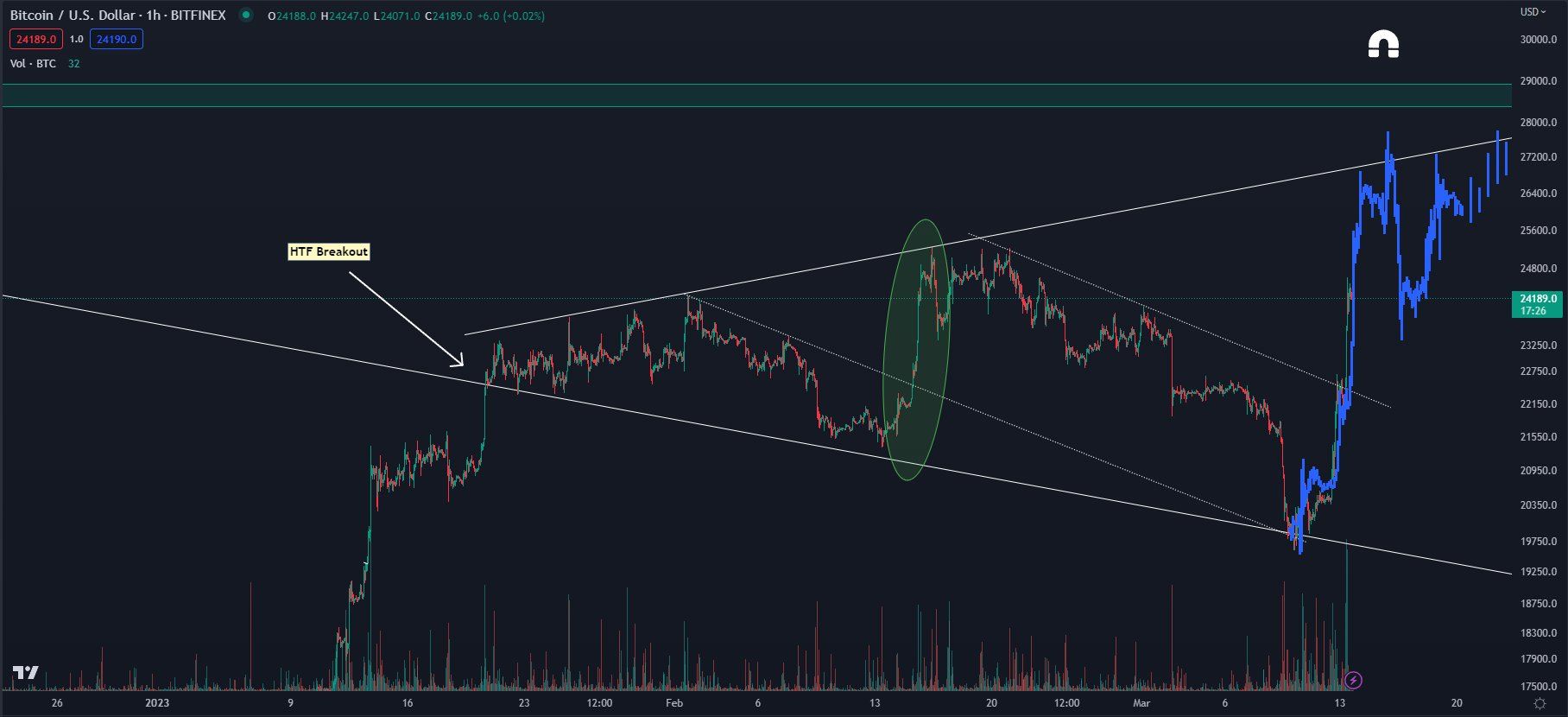Click the 28000.0 price axis label
The height and width of the screenshot is (717, 1568).
(1539, 123)
